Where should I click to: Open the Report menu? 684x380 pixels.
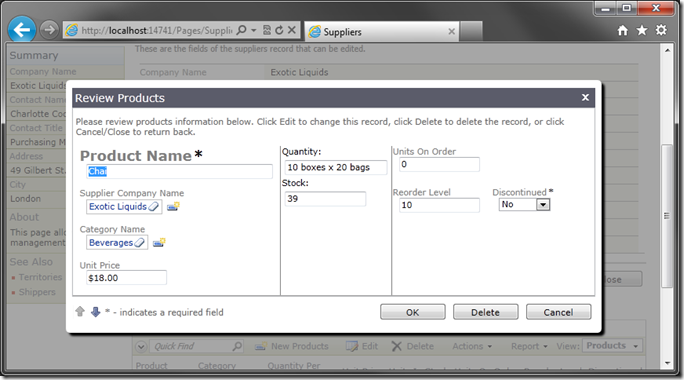(x=529, y=346)
